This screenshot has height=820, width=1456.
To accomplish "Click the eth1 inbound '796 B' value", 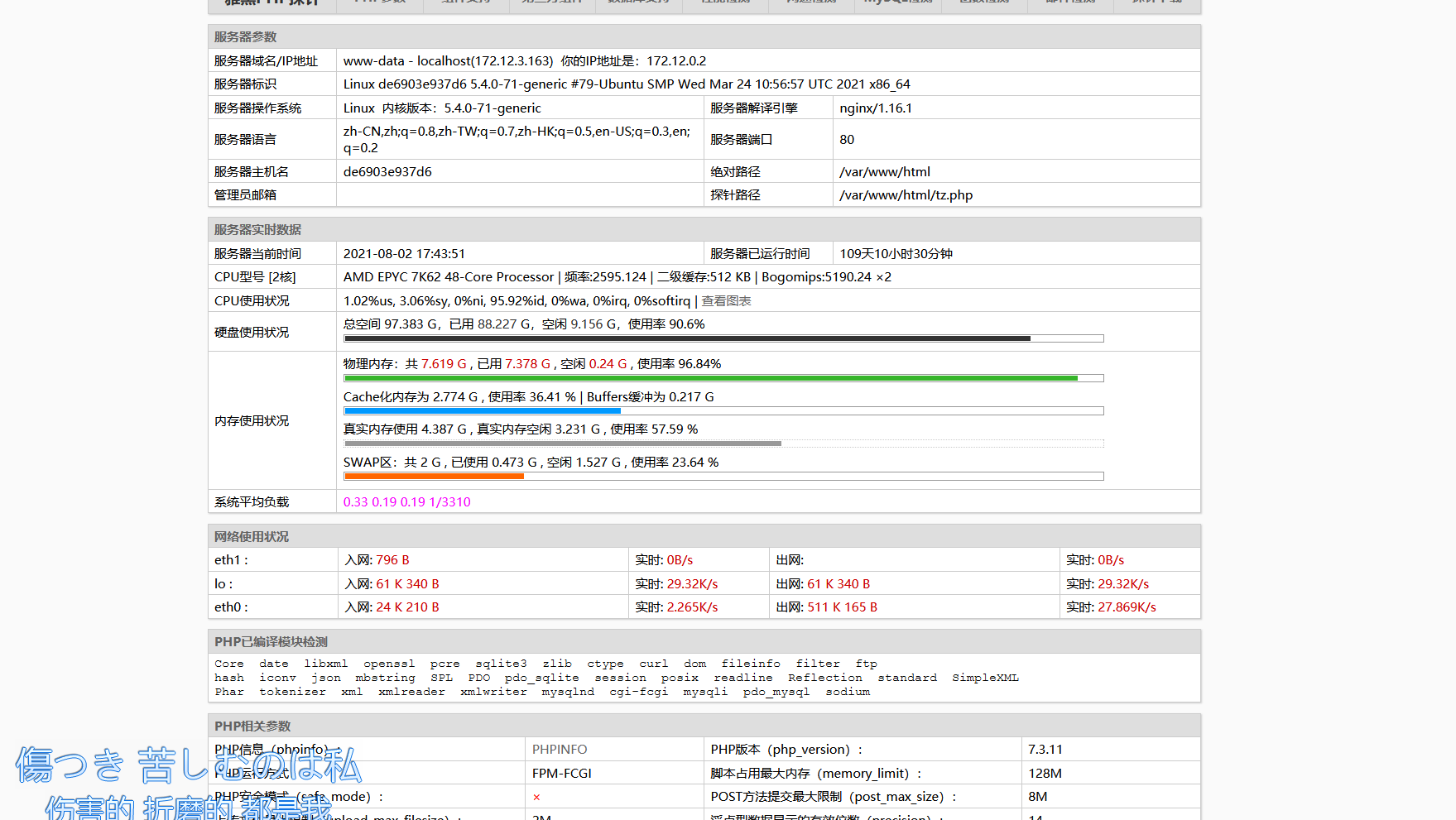I will click(x=393, y=559).
